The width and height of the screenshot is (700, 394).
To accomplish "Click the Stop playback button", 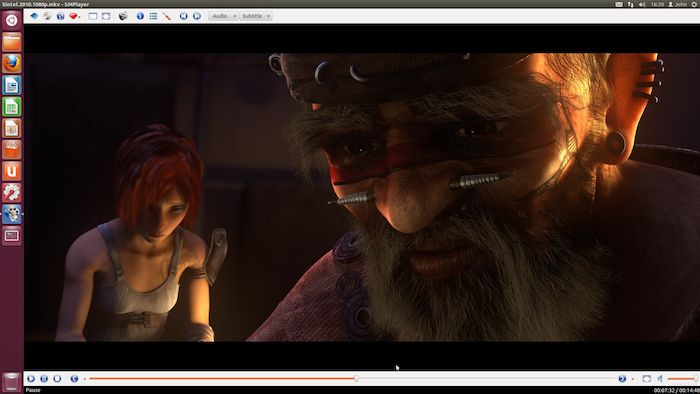I will click(57, 379).
